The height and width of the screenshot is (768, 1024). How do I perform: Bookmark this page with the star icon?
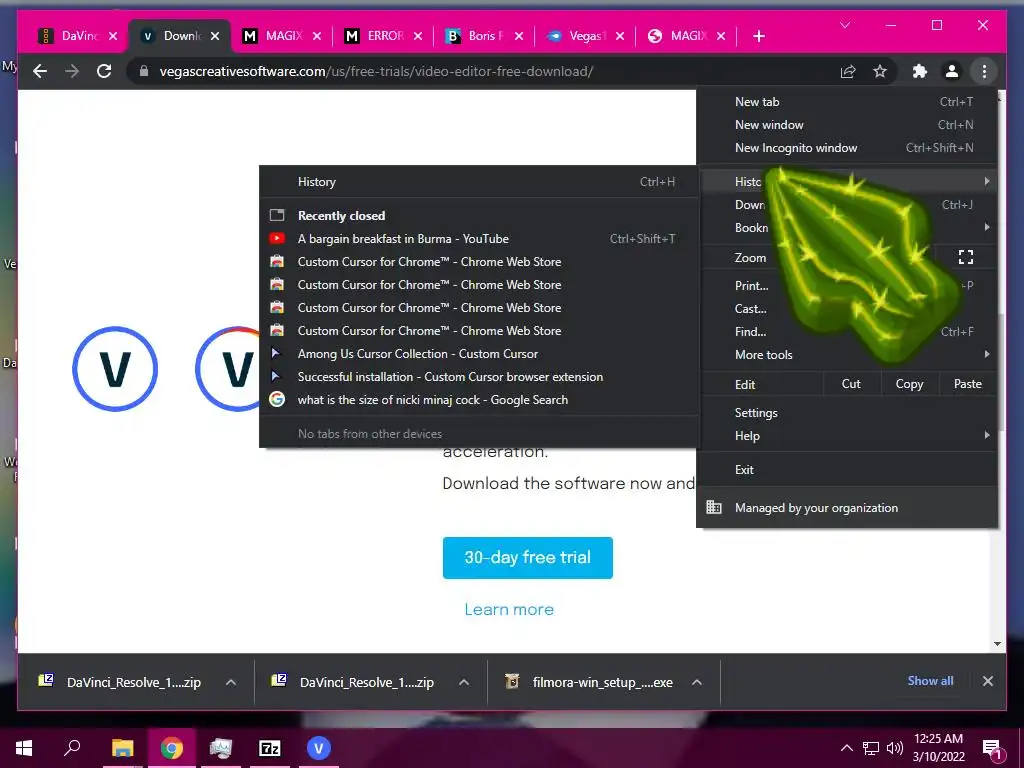click(880, 71)
